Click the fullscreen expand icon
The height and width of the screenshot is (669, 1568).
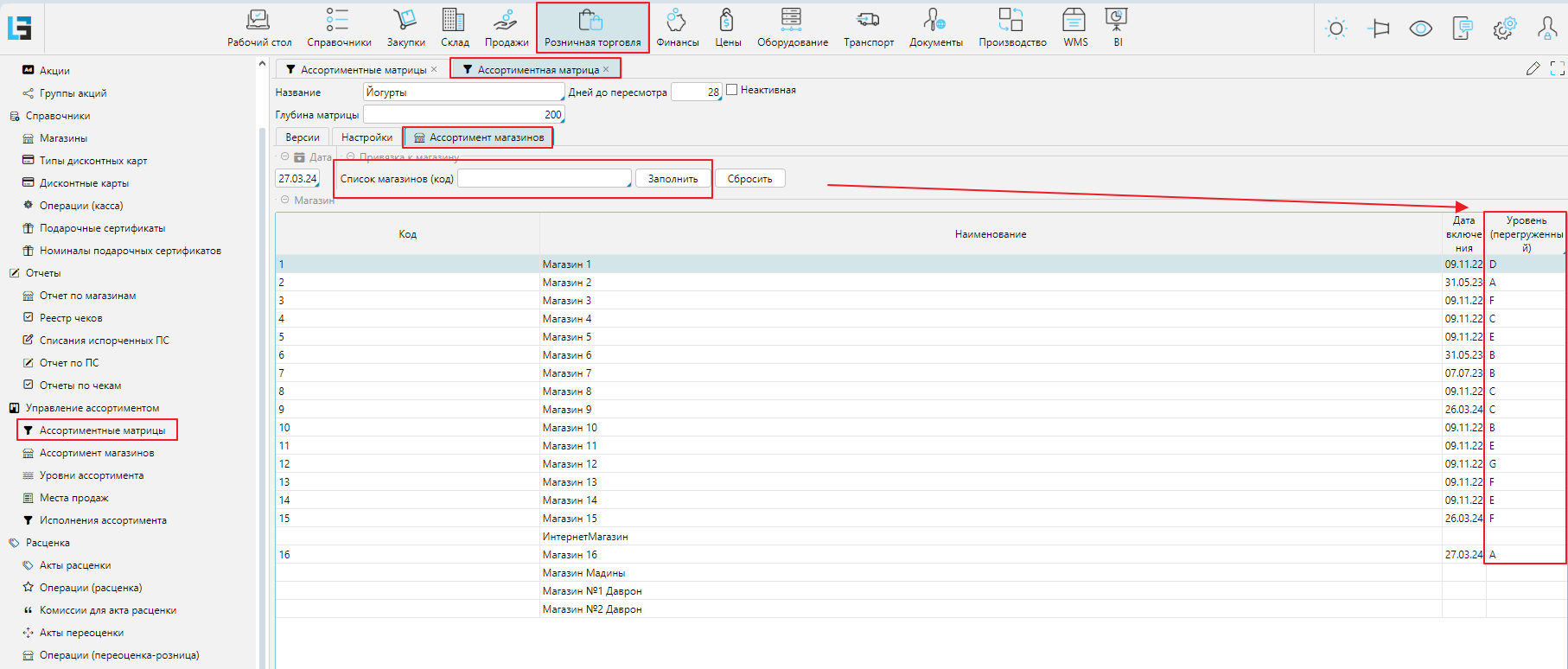1557,68
